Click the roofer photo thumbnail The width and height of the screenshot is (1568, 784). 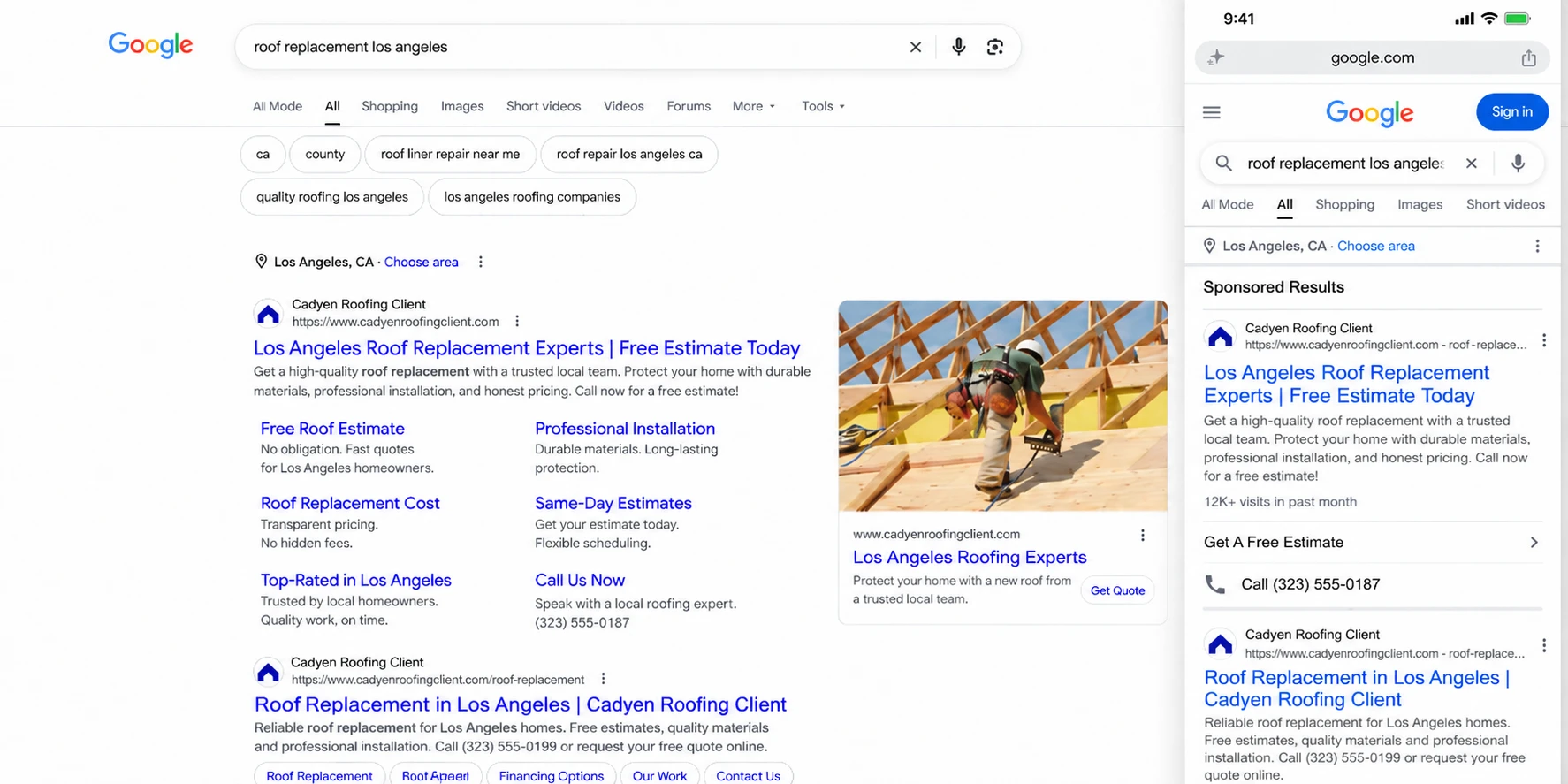coord(1003,406)
